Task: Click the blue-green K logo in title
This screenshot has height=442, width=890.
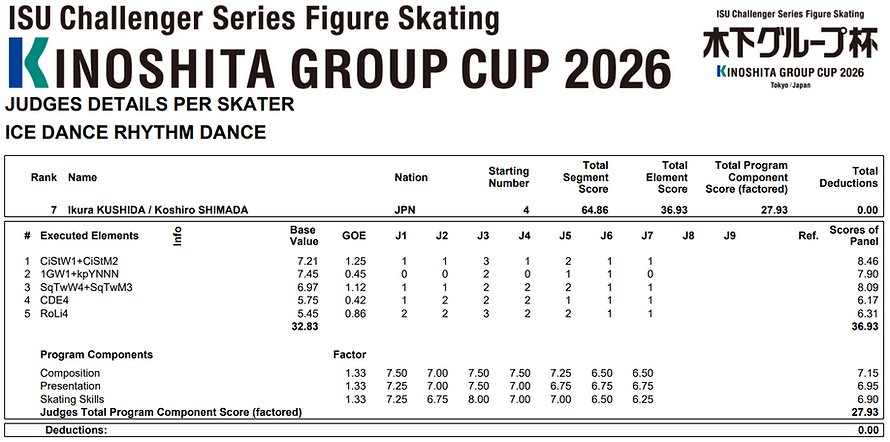Action: (x=28, y=62)
